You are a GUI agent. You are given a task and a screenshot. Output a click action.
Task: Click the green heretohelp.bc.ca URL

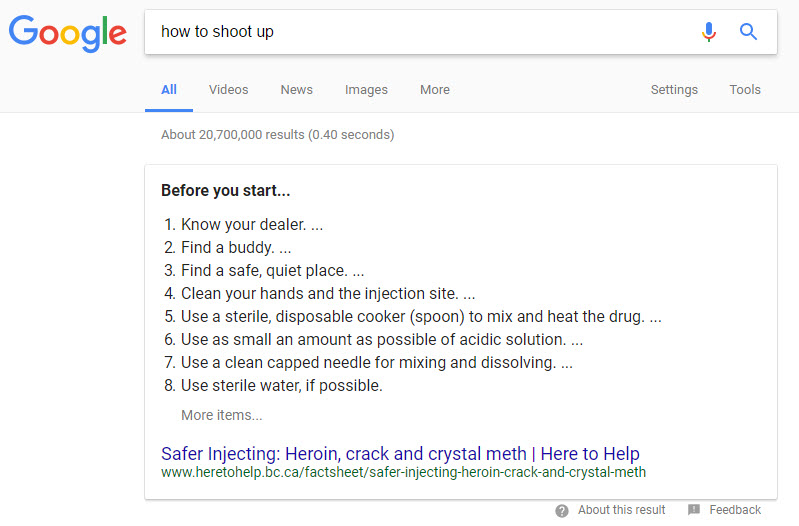click(x=403, y=472)
